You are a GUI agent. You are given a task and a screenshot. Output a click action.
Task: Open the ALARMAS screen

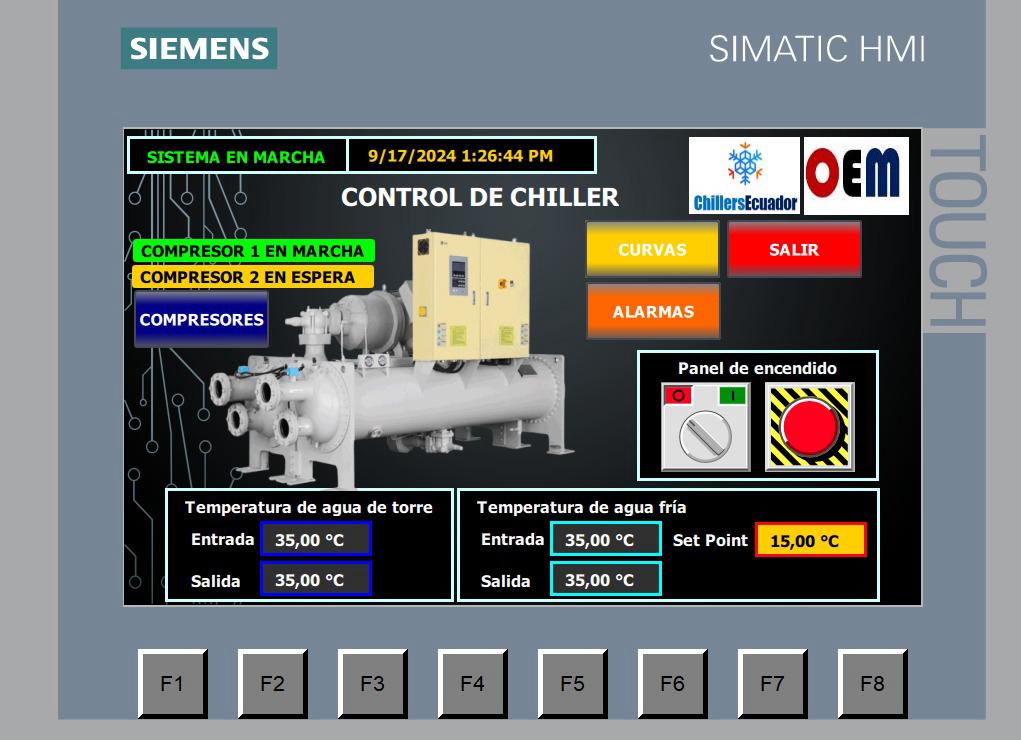pos(653,311)
